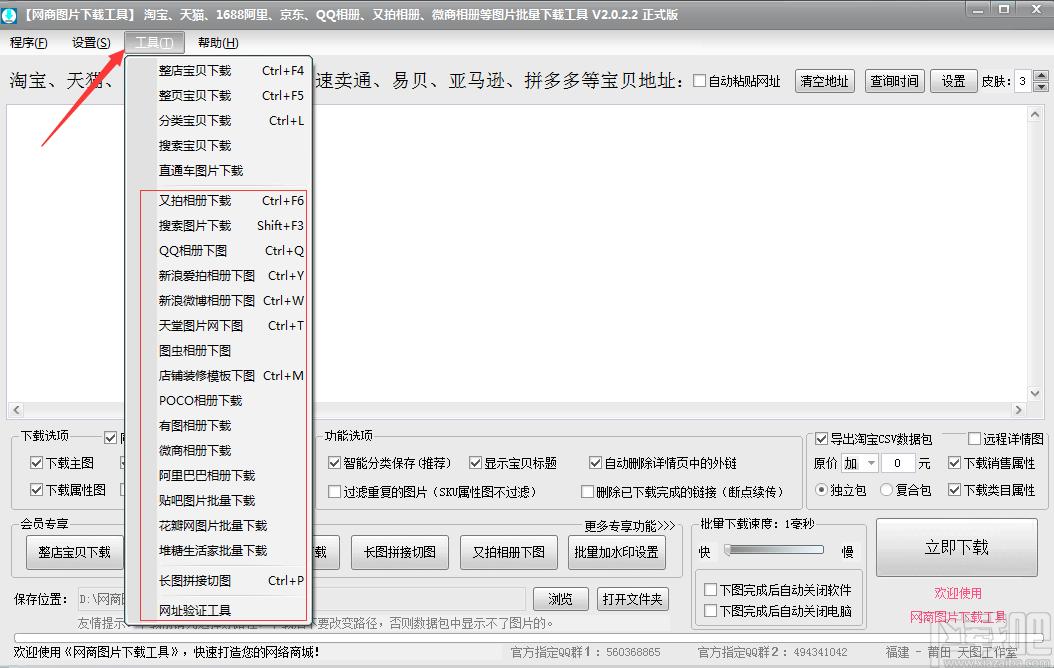Open the 设置(S) menu
Viewport: 1054px width, 668px height.
click(91, 43)
